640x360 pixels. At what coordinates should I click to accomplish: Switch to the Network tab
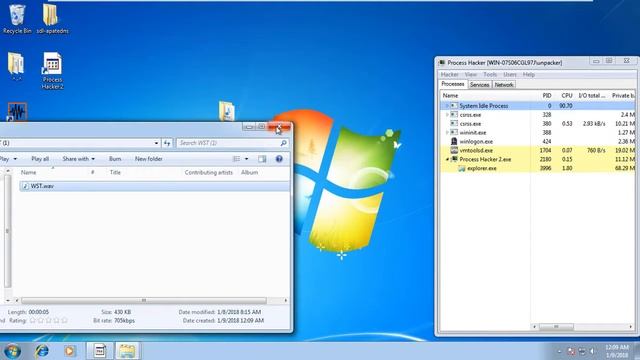pyautogui.click(x=504, y=85)
